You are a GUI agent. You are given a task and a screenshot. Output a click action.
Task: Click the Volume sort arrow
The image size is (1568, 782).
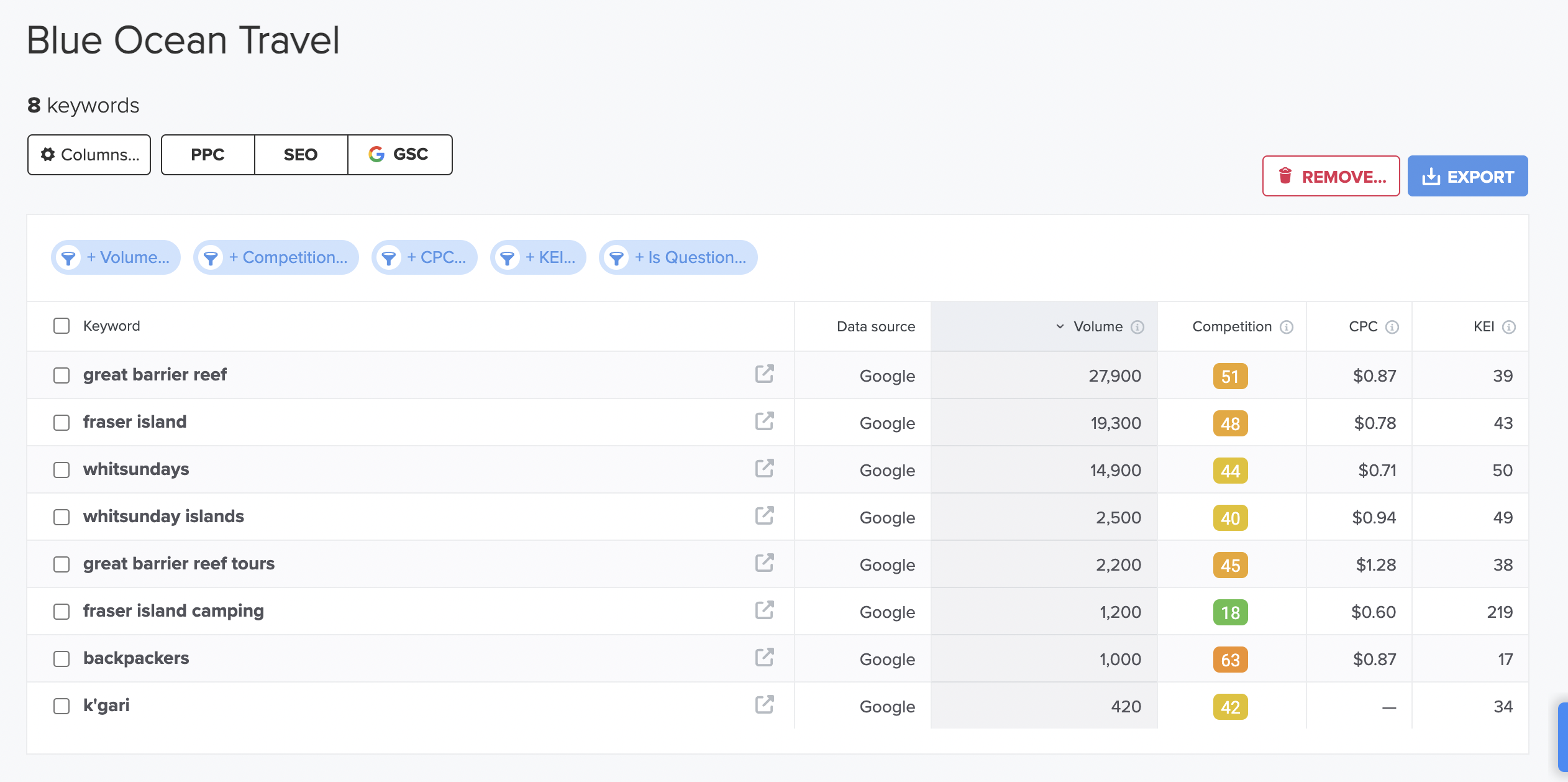(1060, 326)
